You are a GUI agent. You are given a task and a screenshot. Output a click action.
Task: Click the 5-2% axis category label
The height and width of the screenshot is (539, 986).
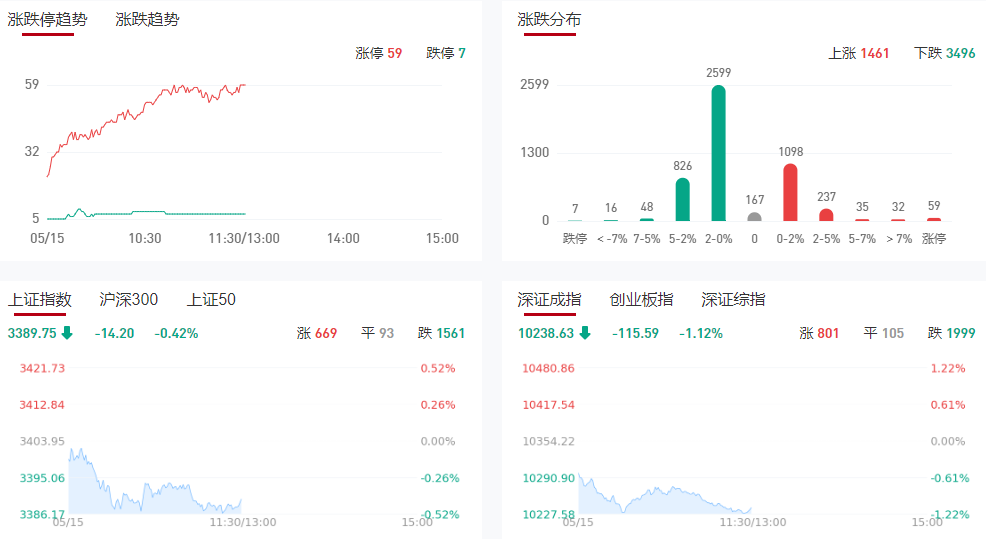[x=682, y=239]
